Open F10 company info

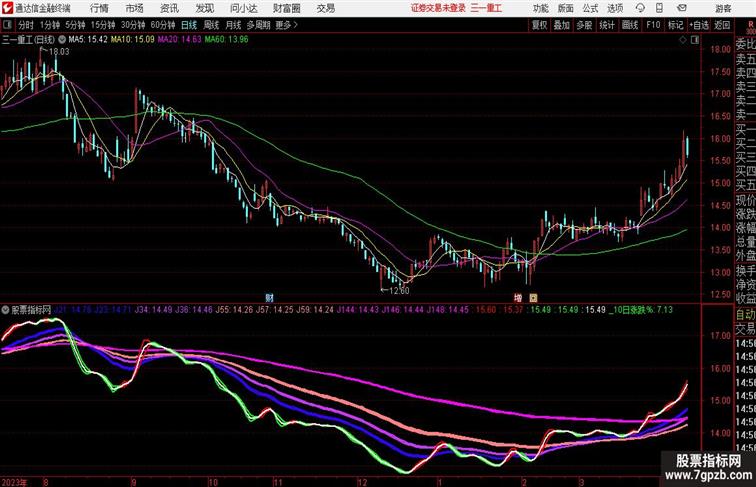point(653,25)
